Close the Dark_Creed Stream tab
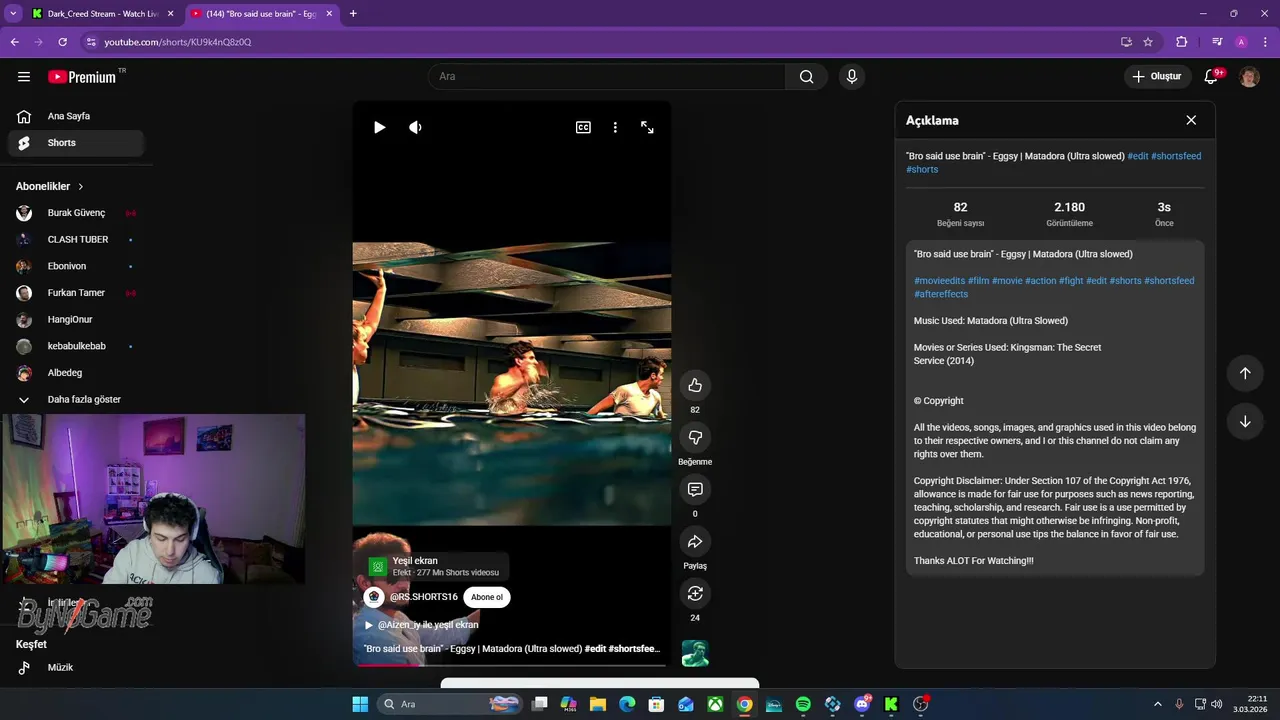Viewport: 1280px width, 720px height. pyautogui.click(x=170, y=14)
